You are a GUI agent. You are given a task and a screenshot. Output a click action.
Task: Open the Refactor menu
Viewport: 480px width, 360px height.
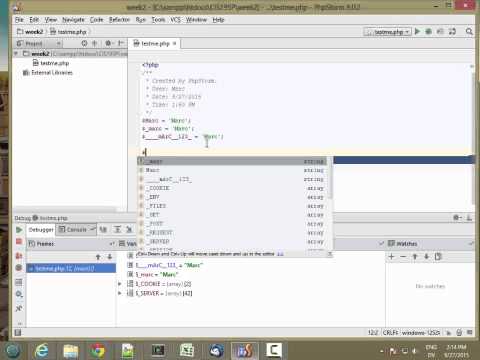119,20
